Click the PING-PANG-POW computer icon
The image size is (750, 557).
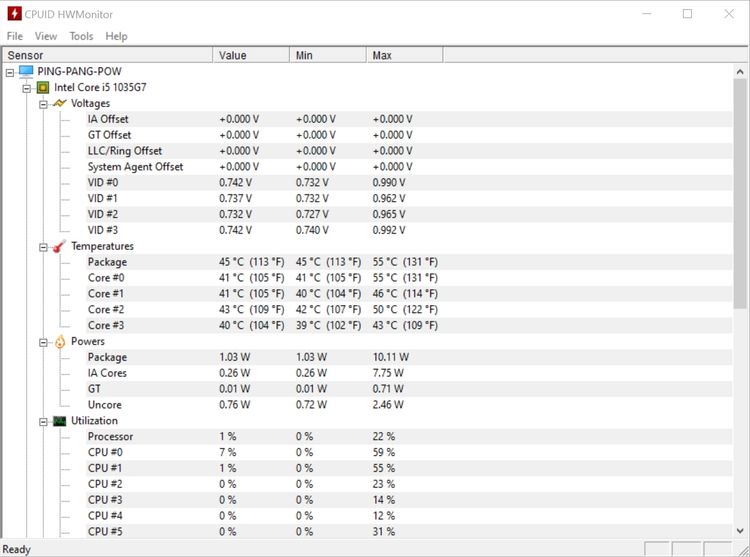point(26,72)
